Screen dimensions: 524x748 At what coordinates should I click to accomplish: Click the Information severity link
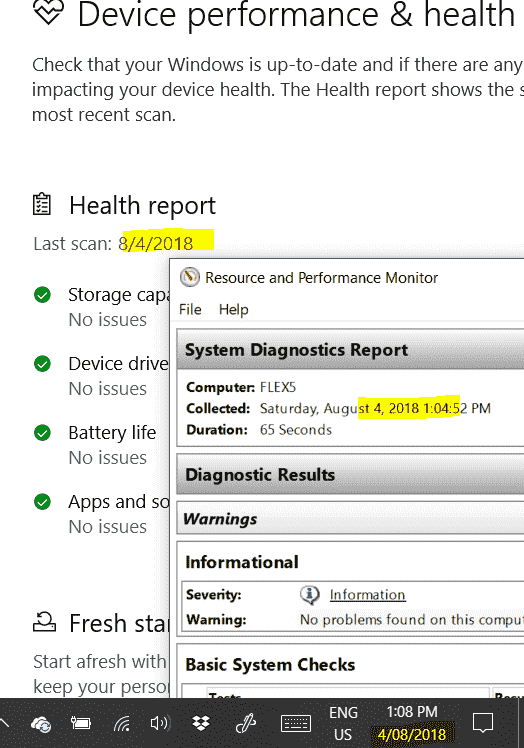[x=367, y=595]
